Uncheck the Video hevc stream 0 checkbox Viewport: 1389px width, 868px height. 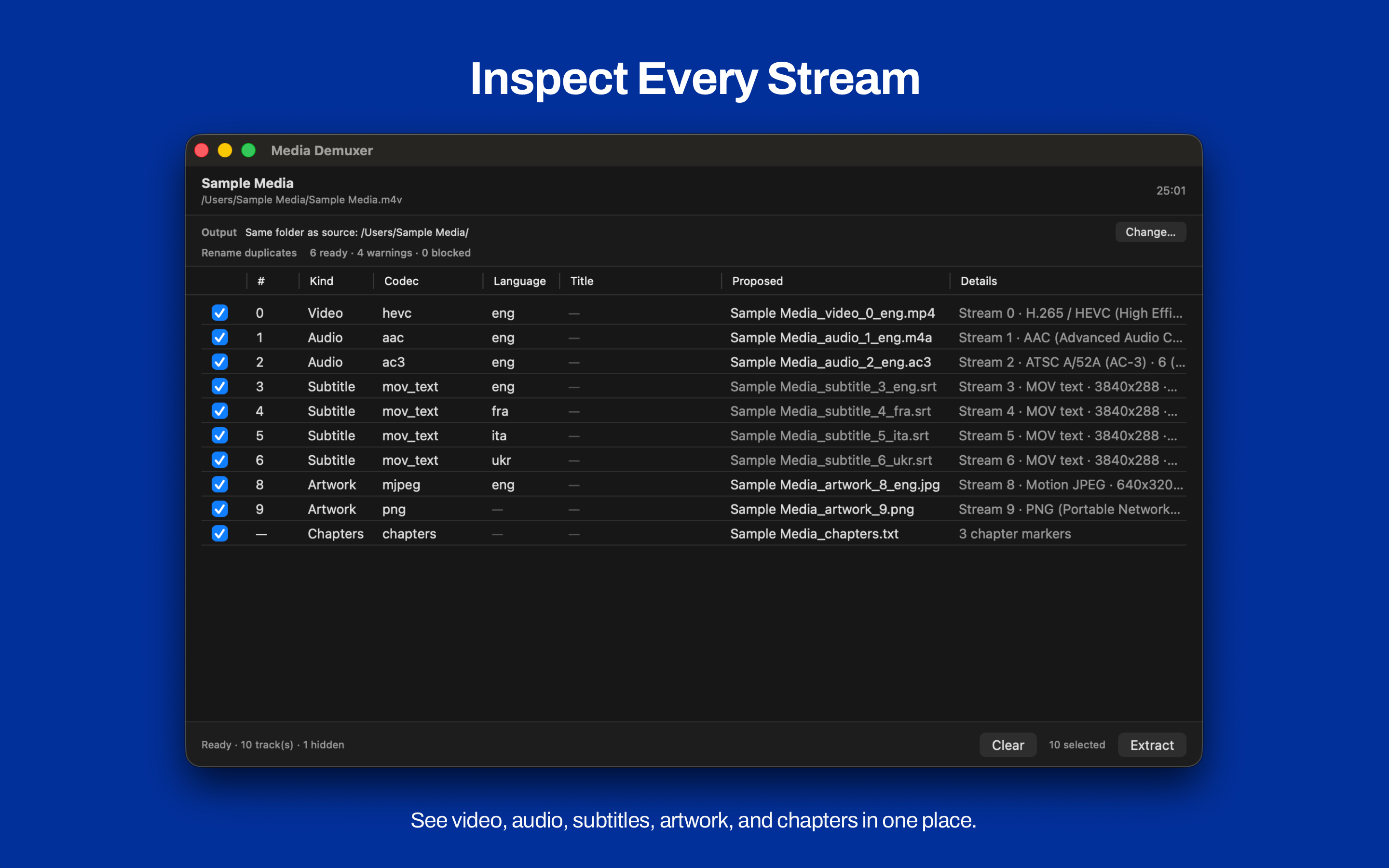point(220,313)
